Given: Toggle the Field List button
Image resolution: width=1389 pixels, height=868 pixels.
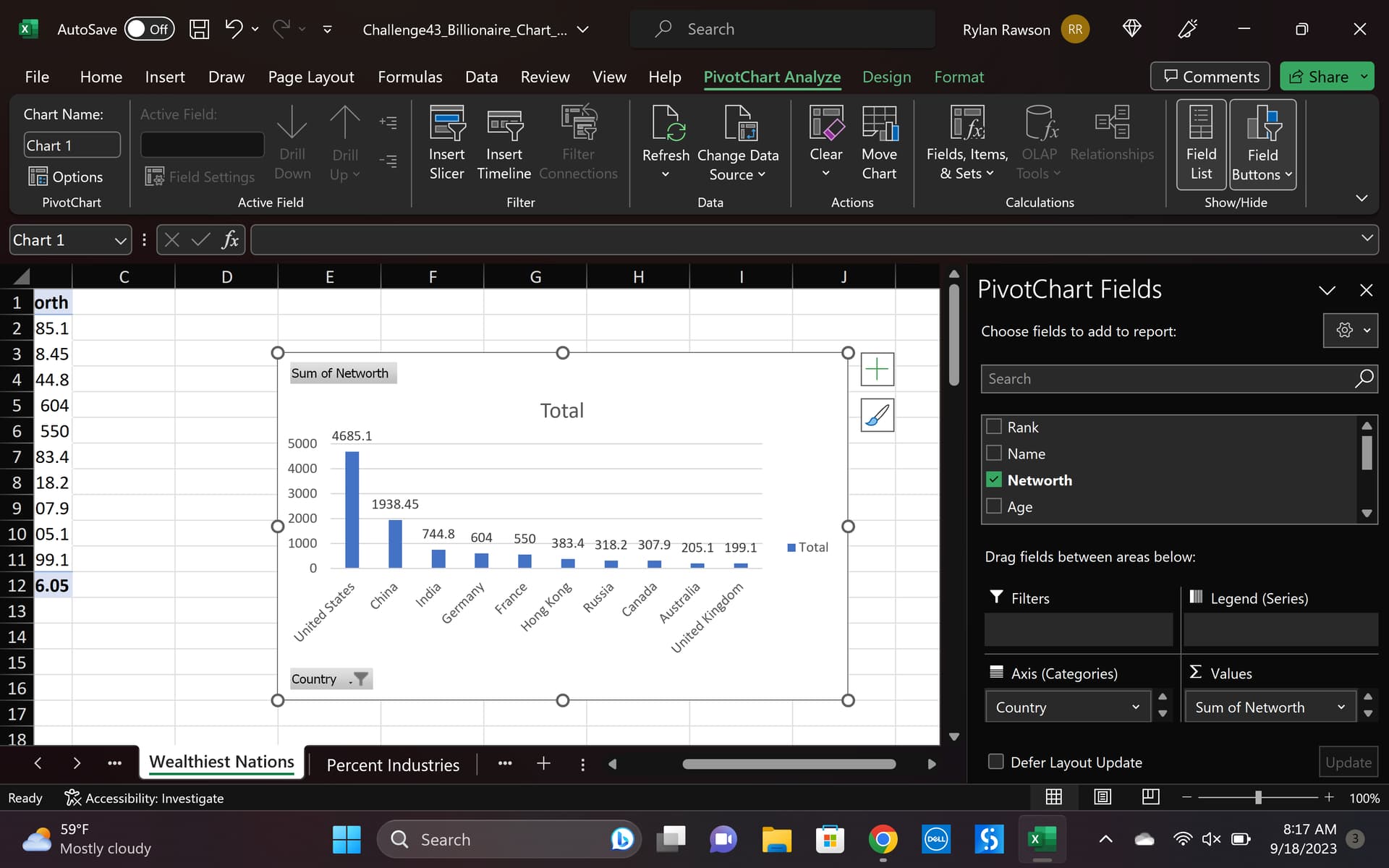Looking at the screenshot, I should pyautogui.click(x=1201, y=144).
